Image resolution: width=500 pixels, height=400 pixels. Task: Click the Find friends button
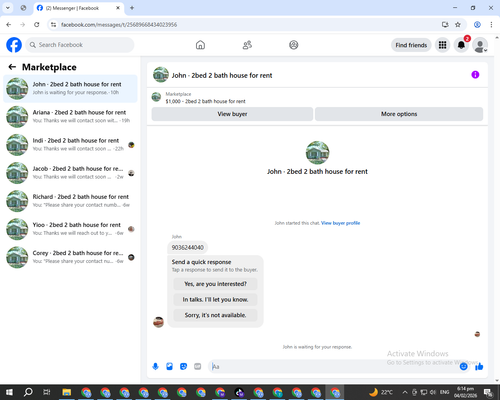tap(411, 45)
